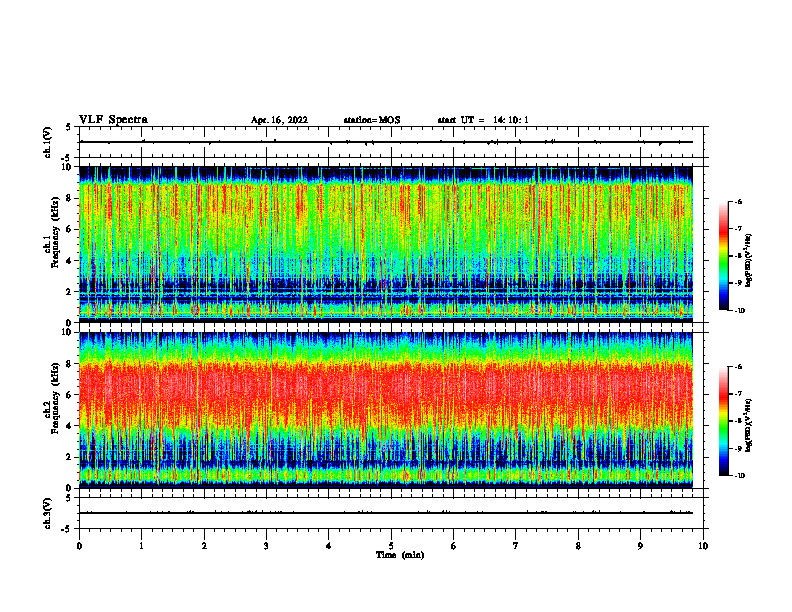792x612 pixels.
Task: Click inside the ch.2 spectrogram plot
Action: [x=386, y=410]
